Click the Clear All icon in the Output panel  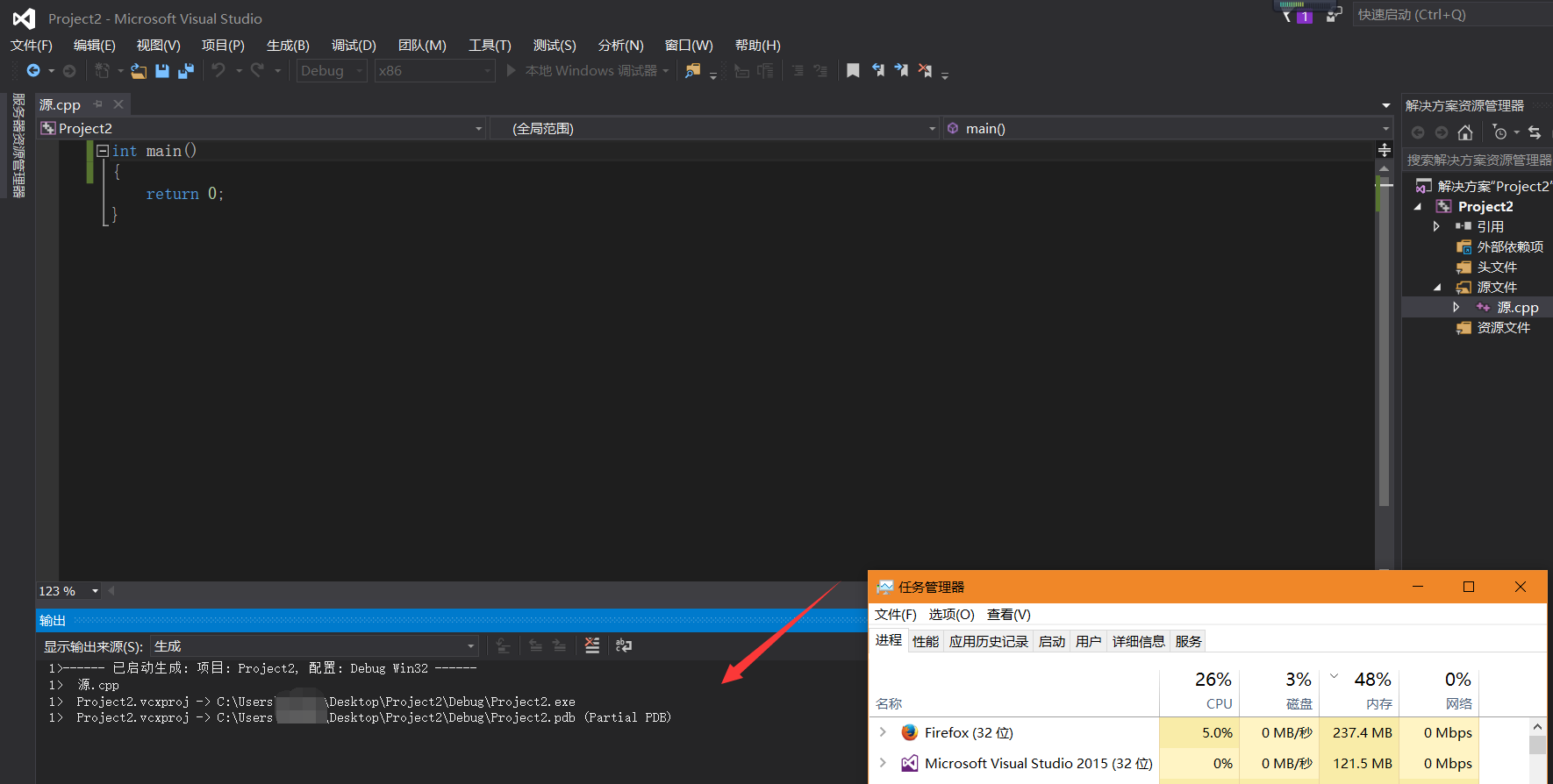592,645
